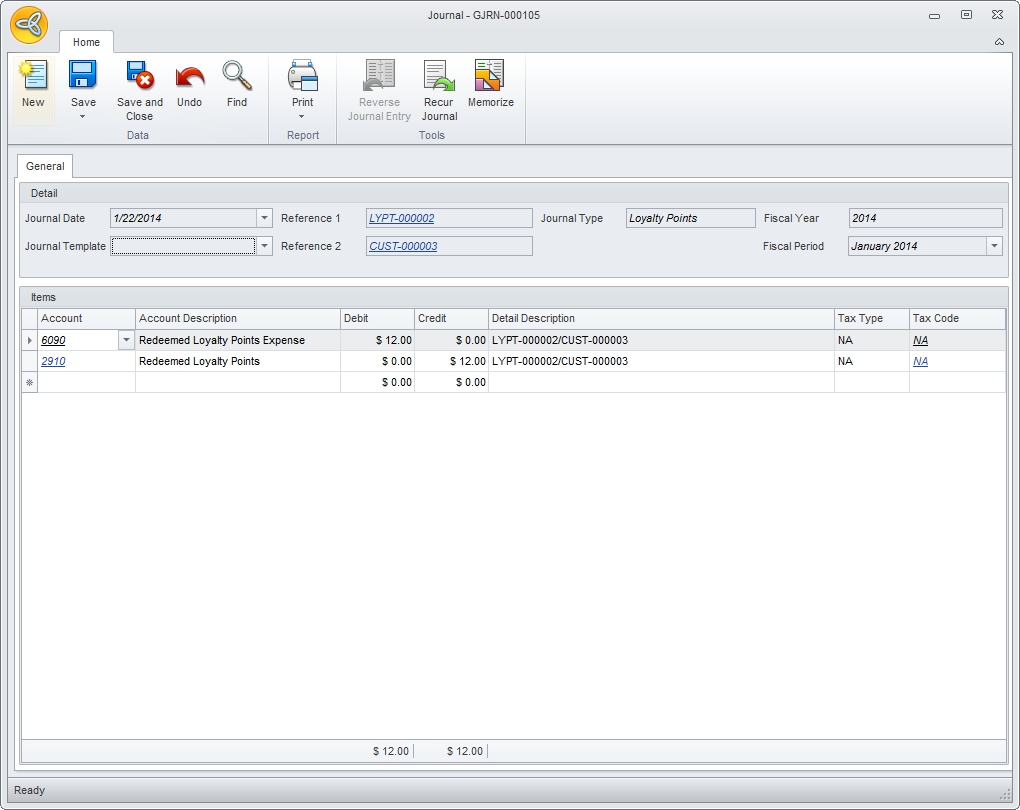This screenshot has height=810, width=1020.
Task: Click Reverse Journal Entry icon
Action: (x=379, y=75)
